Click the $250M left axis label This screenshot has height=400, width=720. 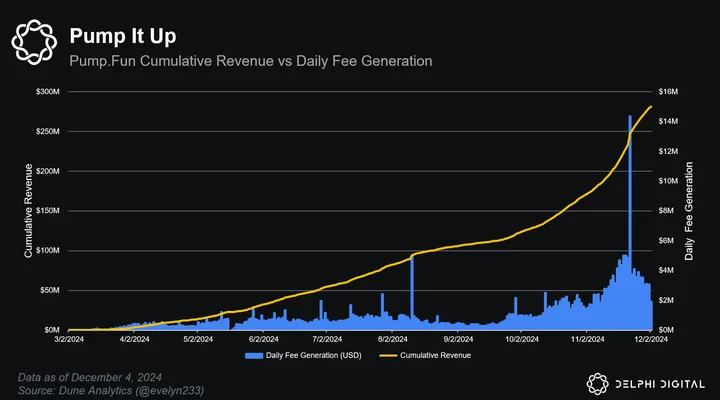point(48,131)
